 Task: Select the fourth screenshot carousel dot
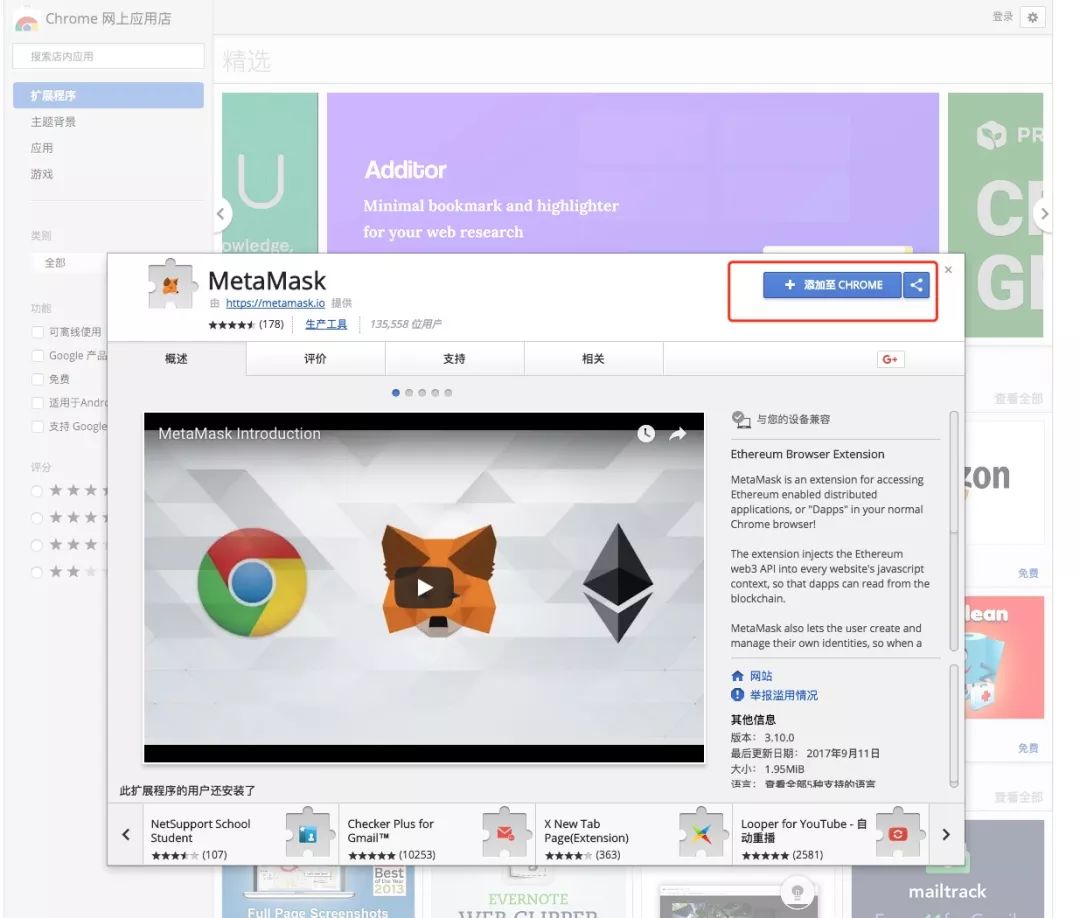[x=435, y=393]
